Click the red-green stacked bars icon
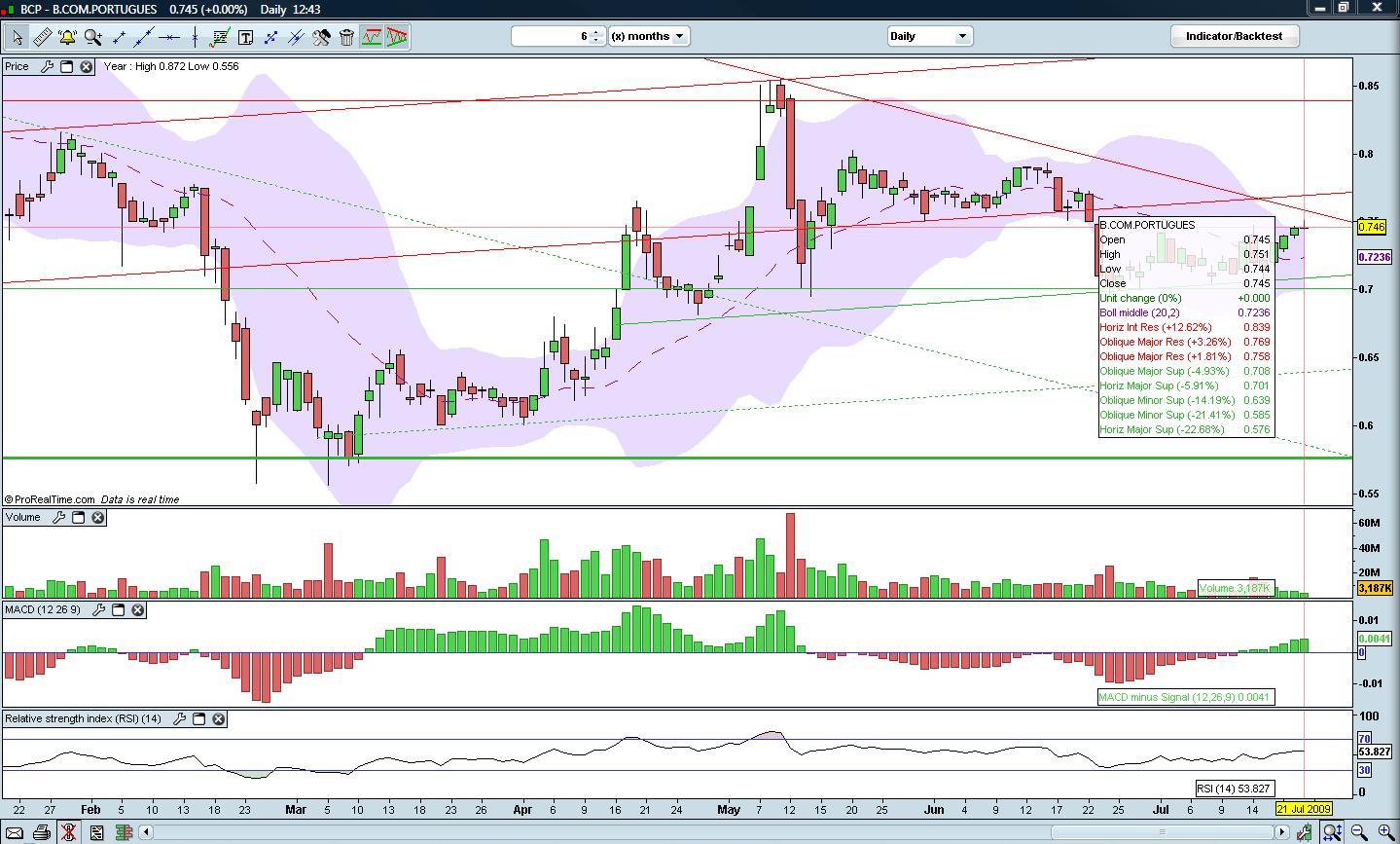This screenshot has height=844, width=1400. (x=124, y=832)
